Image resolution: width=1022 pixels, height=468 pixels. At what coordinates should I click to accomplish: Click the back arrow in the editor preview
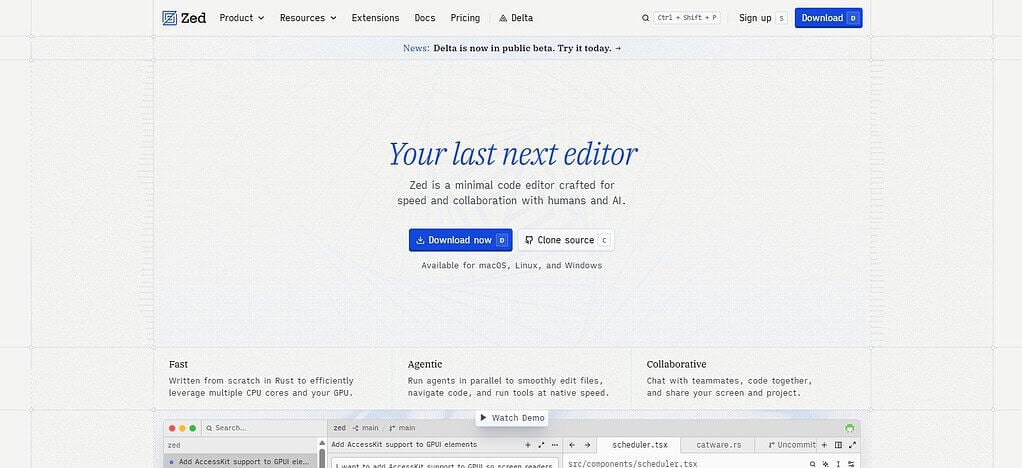(572, 445)
